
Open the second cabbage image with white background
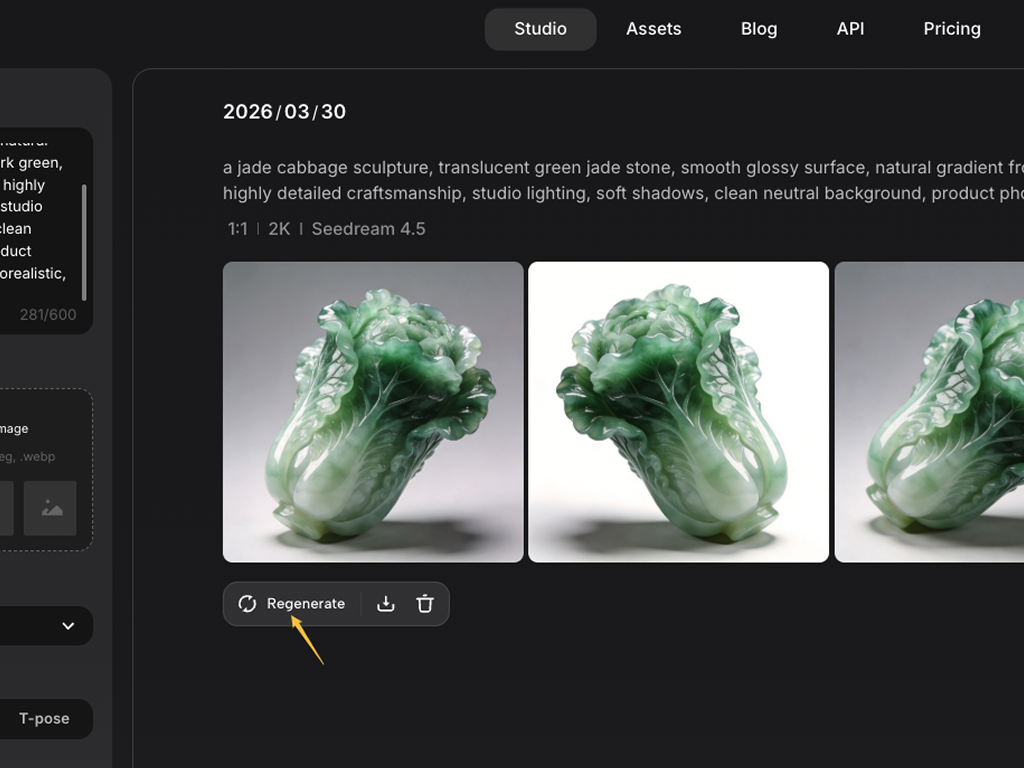click(x=678, y=412)
